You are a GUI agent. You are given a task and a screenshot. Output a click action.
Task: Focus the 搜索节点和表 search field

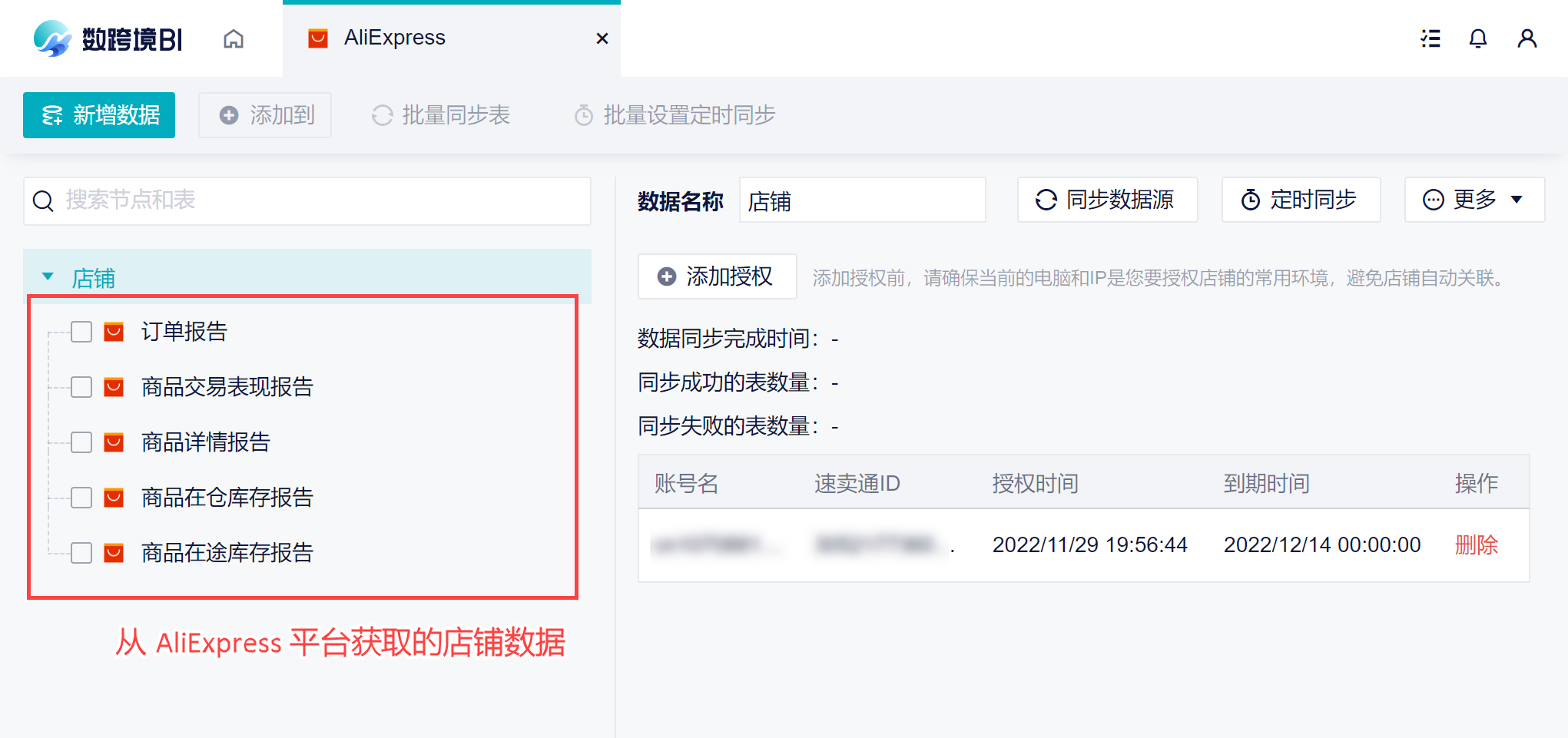pyautogui.click(x=307, y=201)
